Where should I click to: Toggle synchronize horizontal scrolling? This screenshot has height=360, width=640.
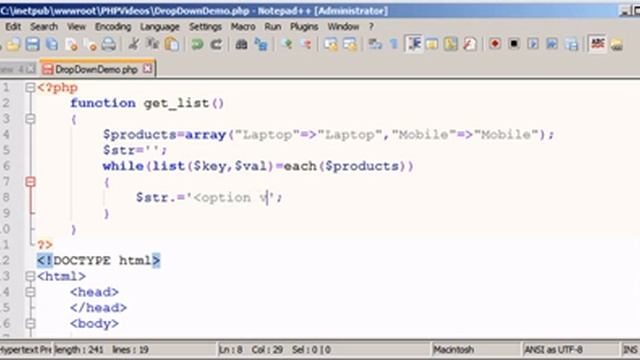(x=350, y=44)
